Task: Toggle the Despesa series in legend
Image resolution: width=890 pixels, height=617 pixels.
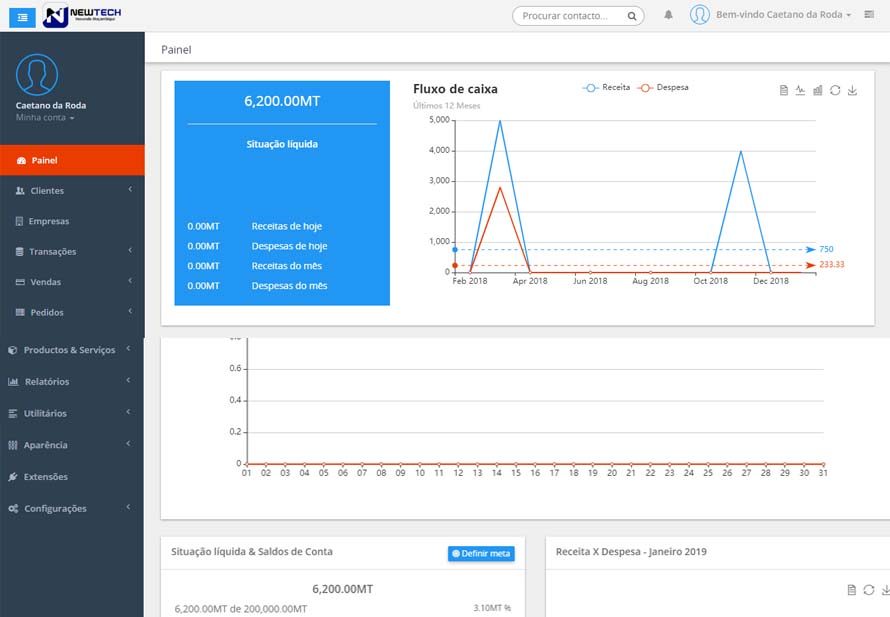Action: (x=662, y=87)
